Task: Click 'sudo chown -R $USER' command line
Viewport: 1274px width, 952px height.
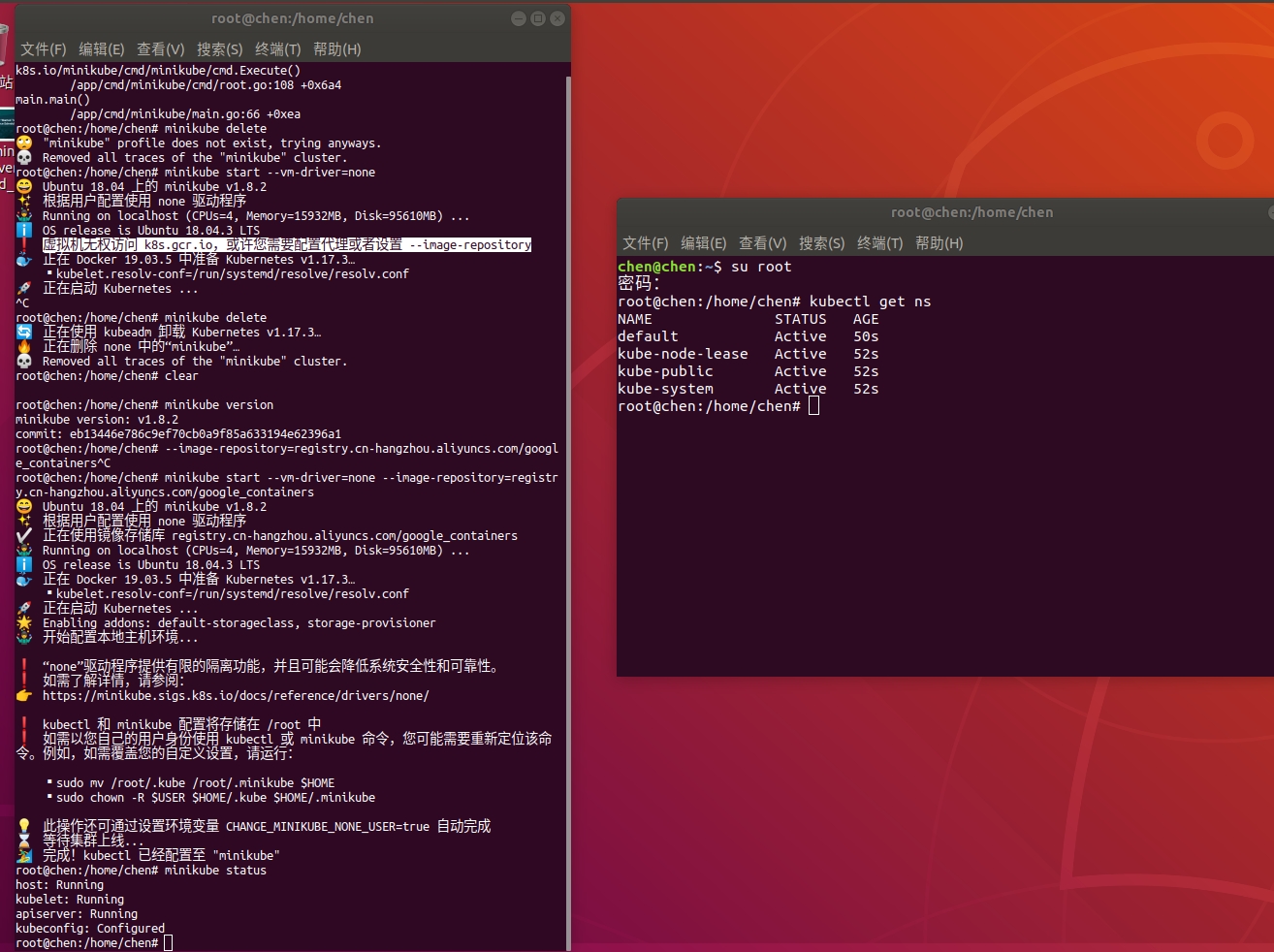Action: [x=215, y=798]
